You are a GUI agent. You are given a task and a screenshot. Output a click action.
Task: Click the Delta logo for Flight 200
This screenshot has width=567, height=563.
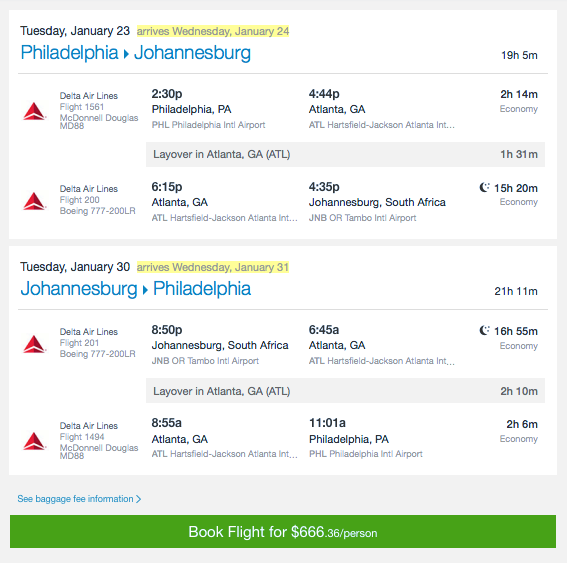tap(34, 201)
